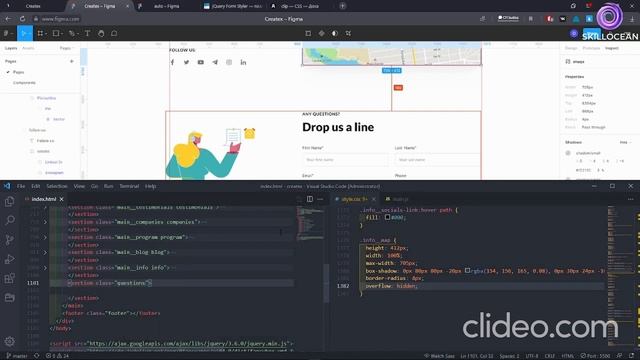
Task: Click the mask/contrast icon in Figma toolbar
Action: click(x=335, y=33)
